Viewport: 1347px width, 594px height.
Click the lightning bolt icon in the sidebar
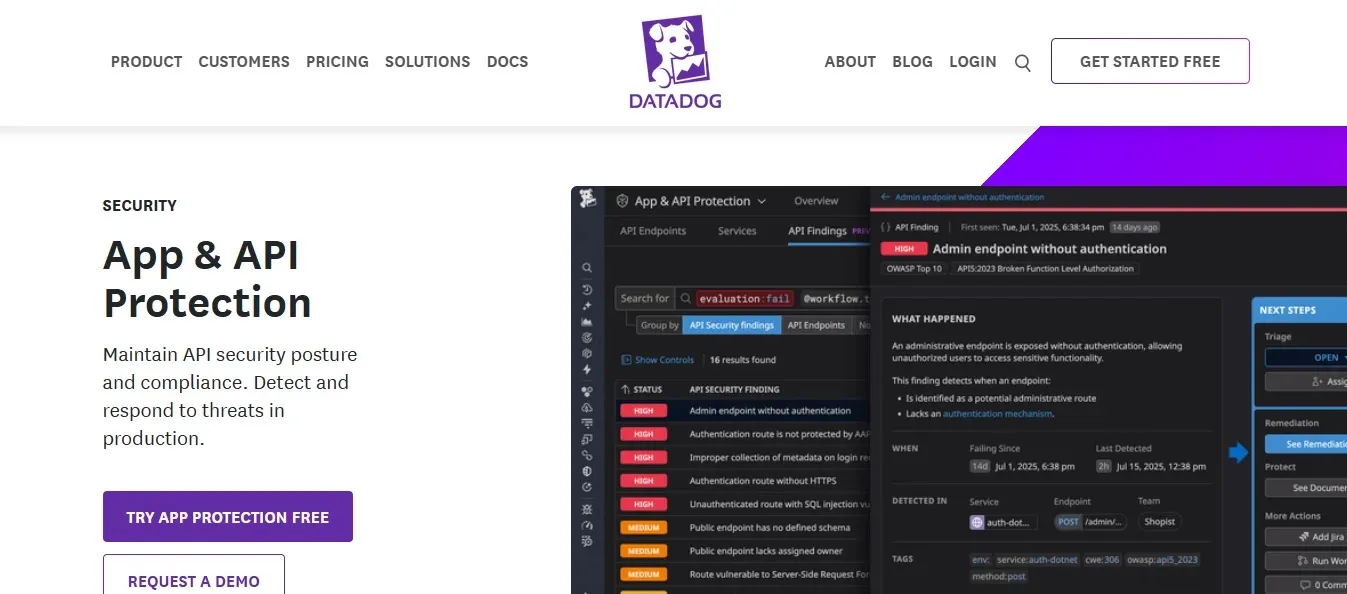(587, 370)
